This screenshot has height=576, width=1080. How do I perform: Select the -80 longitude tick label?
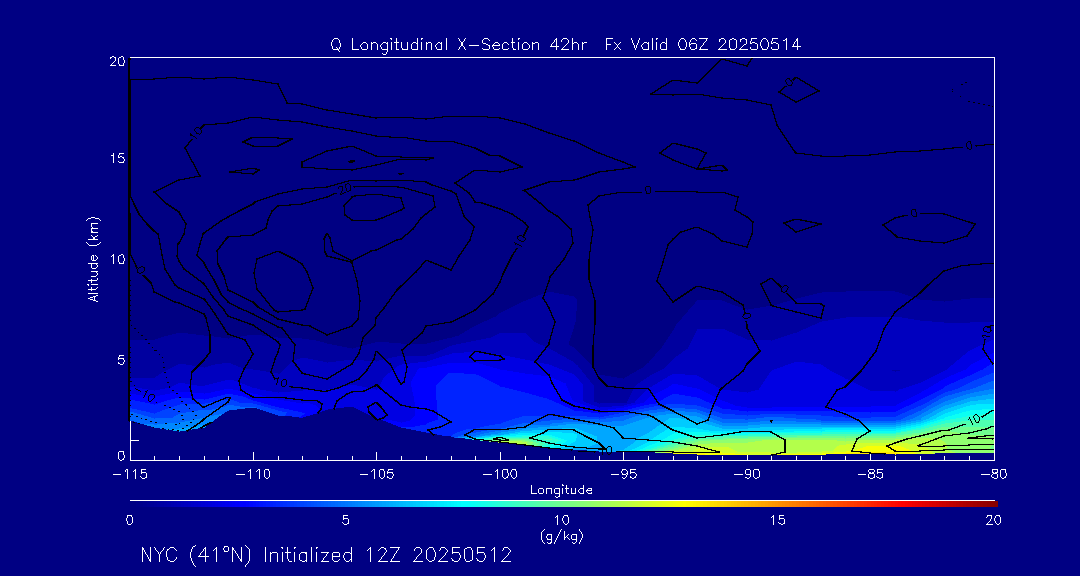[x=994, y=475]
